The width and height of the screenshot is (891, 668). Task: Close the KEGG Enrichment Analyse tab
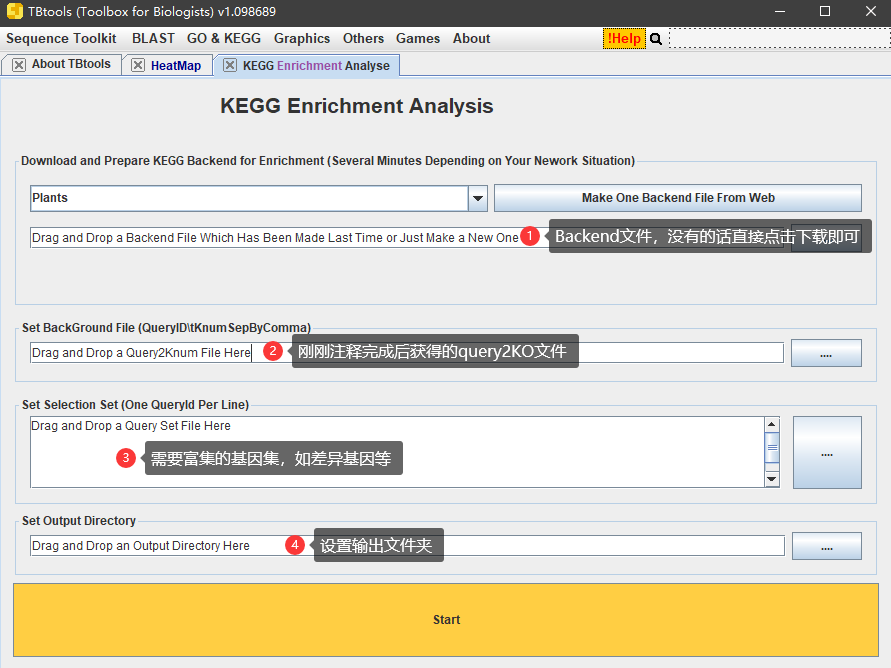pos(230,65)
